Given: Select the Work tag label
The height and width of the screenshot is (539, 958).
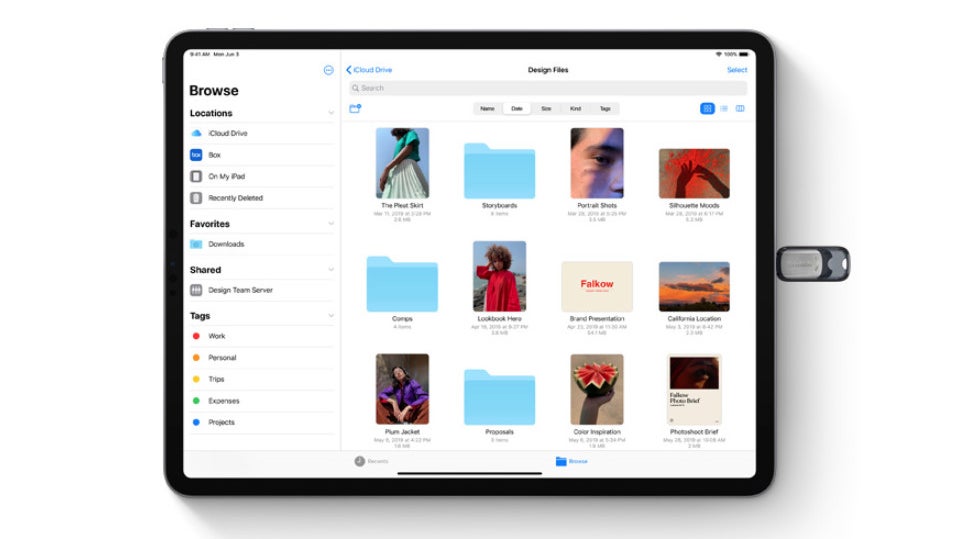Looking at the screenshot, I should click(217, 336).
